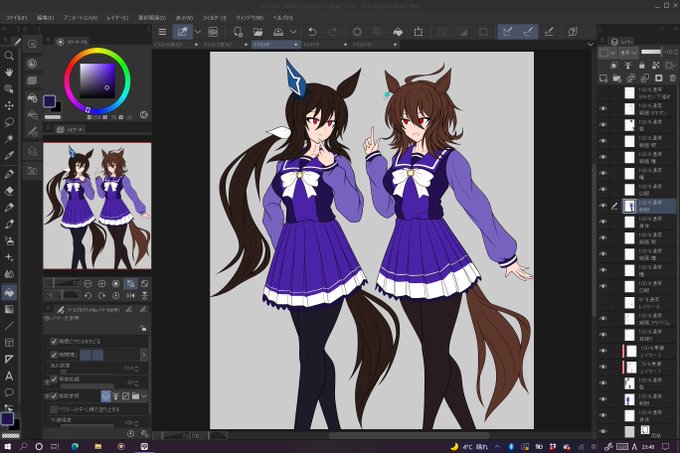The height and width of the screenshot is (453, 680).
Task: Select the Balloon tool
Action: [x=9, y=393]
